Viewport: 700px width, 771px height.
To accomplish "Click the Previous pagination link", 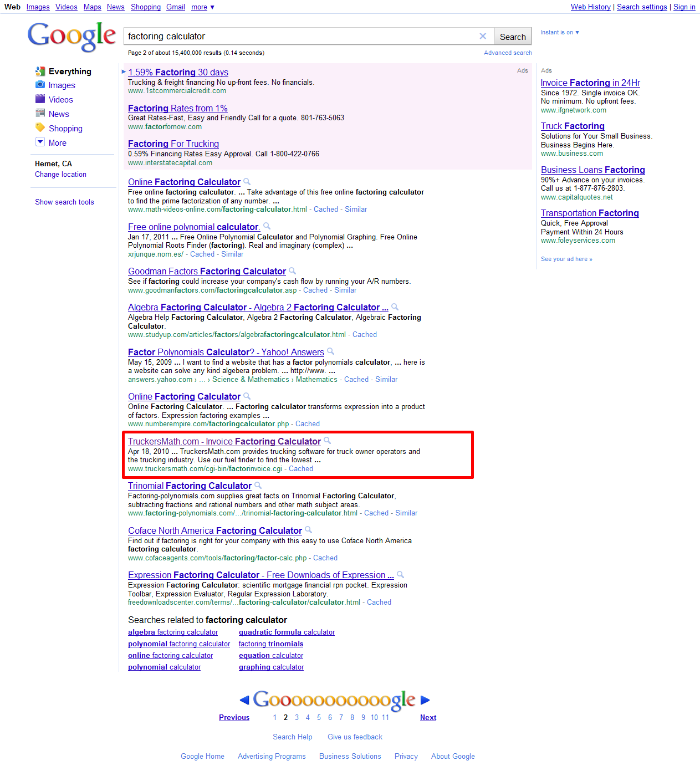I will click(x=234, y=717).
